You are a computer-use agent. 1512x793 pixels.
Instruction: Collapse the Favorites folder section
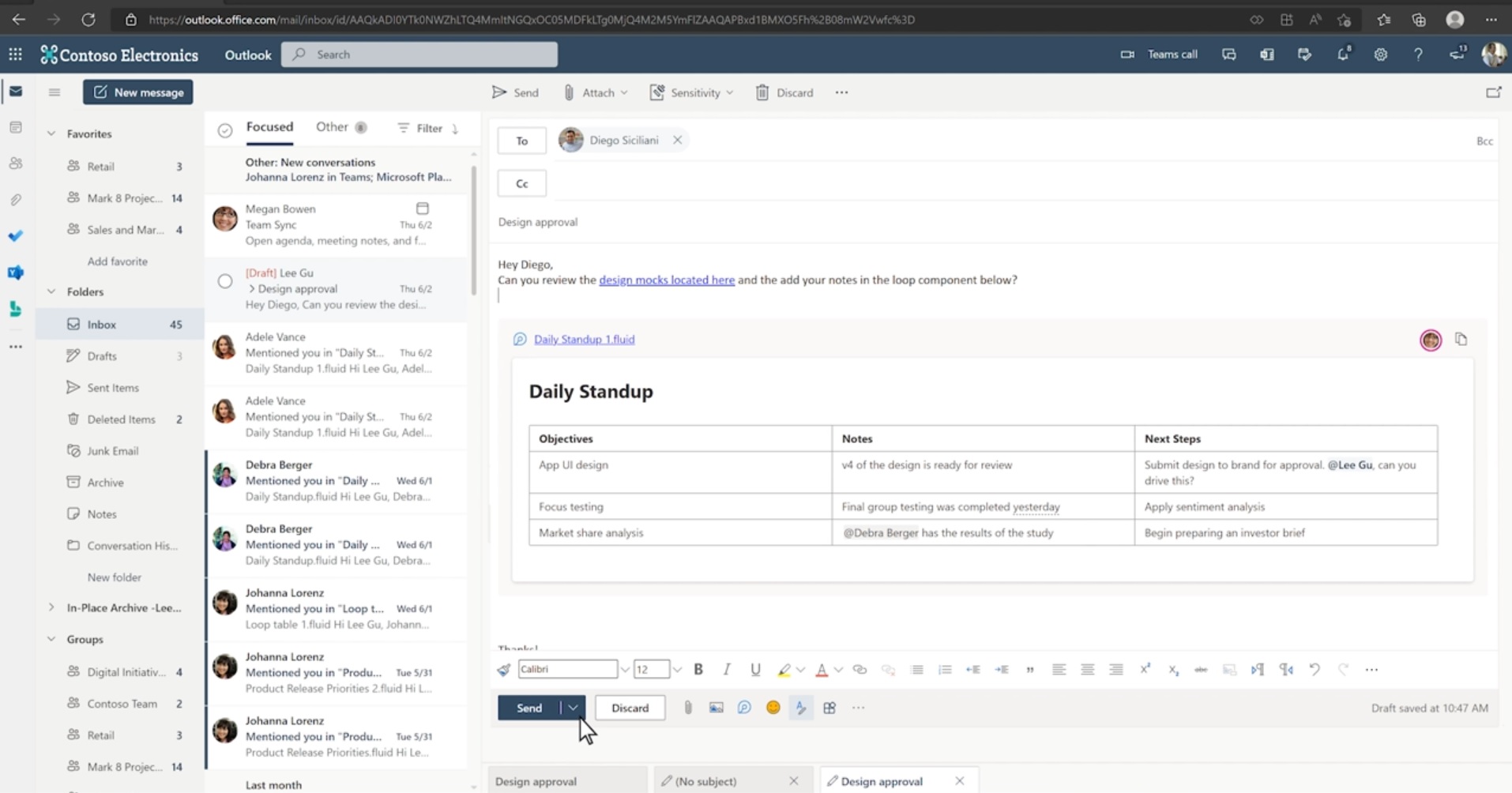51,134
